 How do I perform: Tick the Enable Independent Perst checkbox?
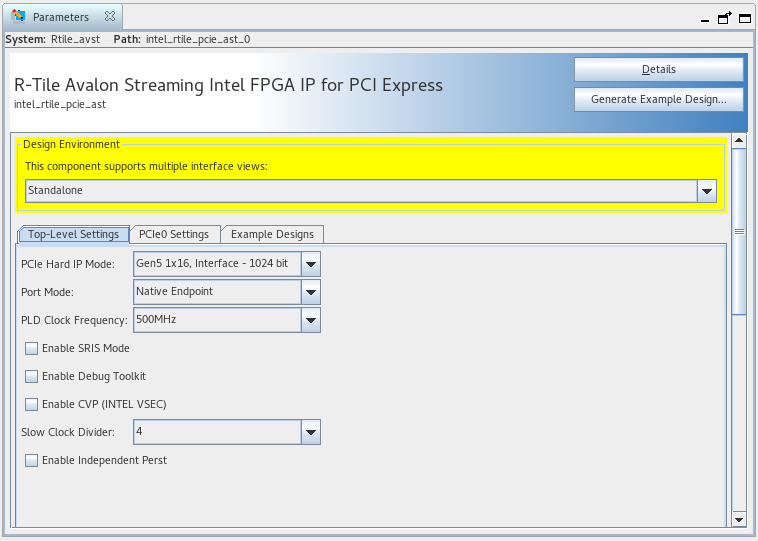(32, 461)
